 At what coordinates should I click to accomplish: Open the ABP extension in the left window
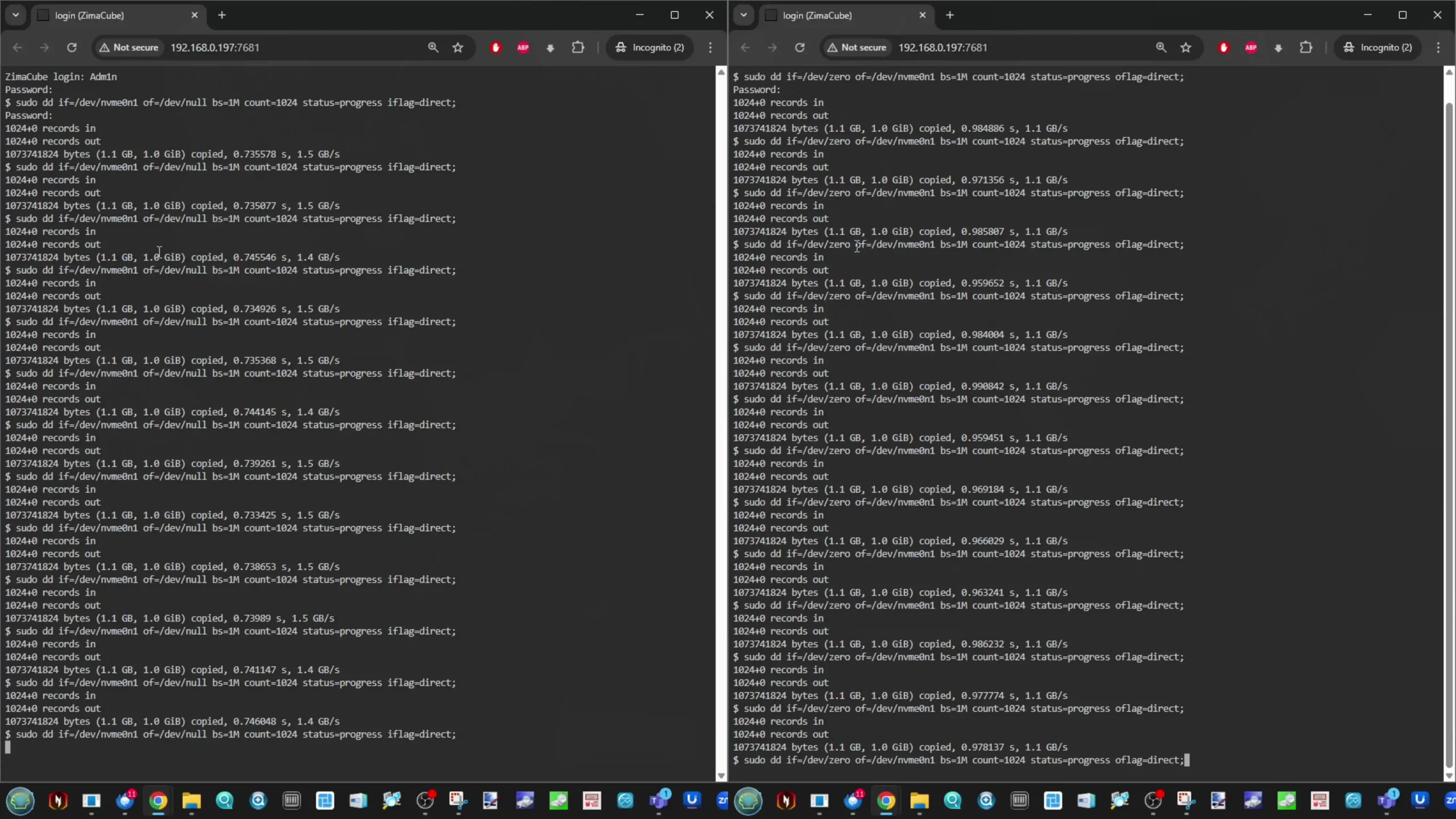click(x=523, y=47)
